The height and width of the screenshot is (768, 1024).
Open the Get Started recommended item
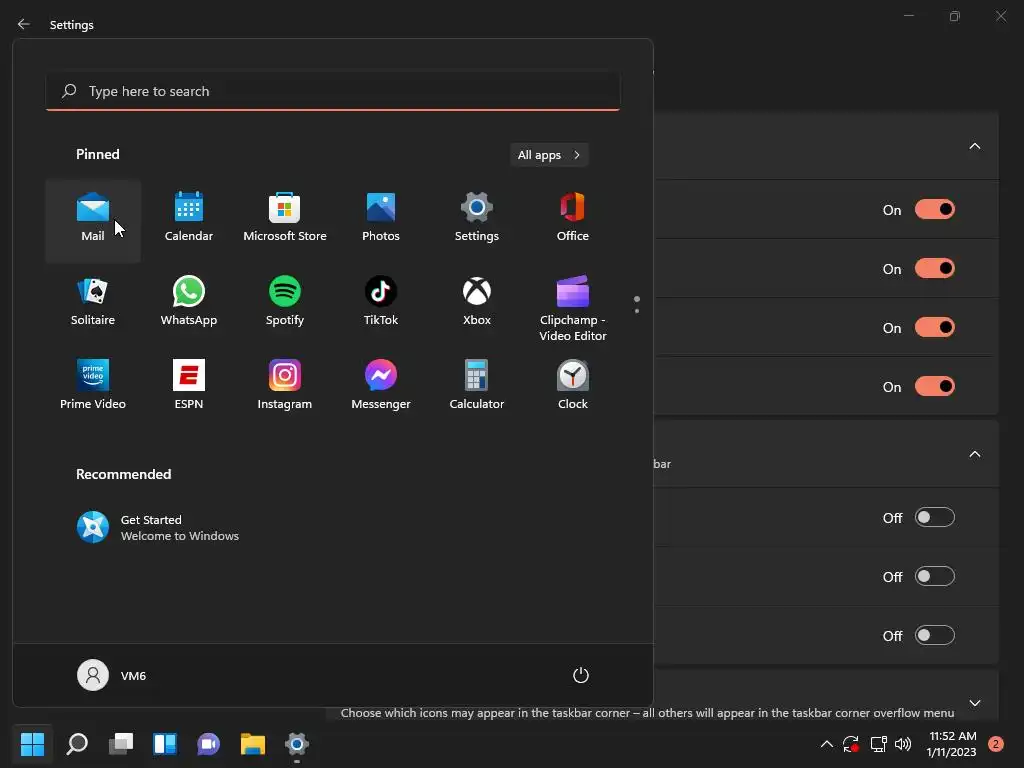pos(159,527)
